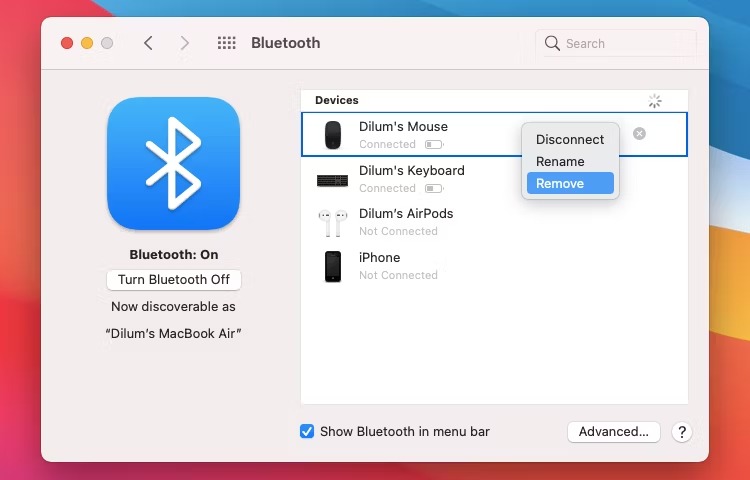Choose Rename from the context menu
750x480 pixels.
(x=560, y=162)
